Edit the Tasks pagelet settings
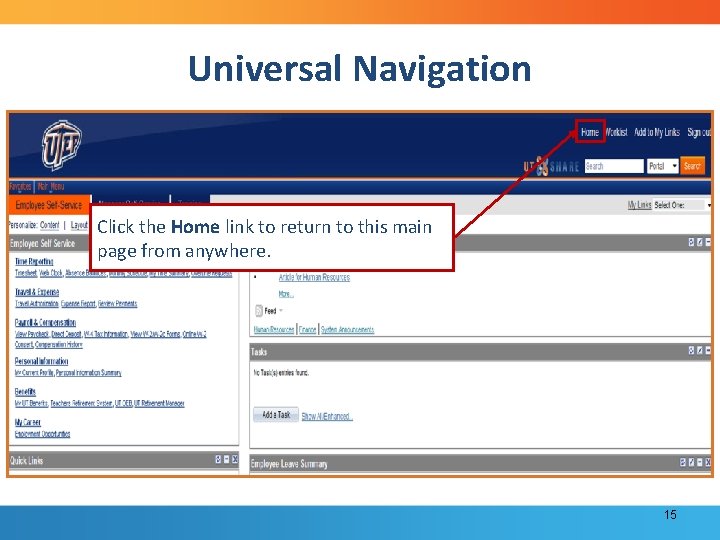 700,350
